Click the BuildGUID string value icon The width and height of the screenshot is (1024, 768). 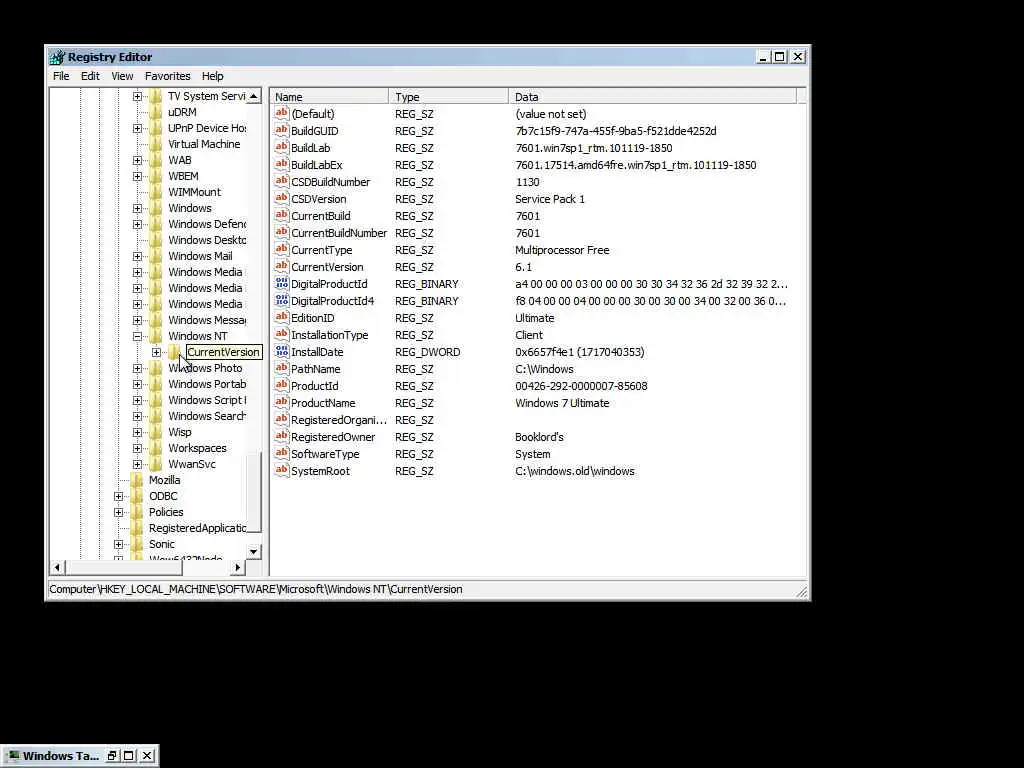coord(281,130)
